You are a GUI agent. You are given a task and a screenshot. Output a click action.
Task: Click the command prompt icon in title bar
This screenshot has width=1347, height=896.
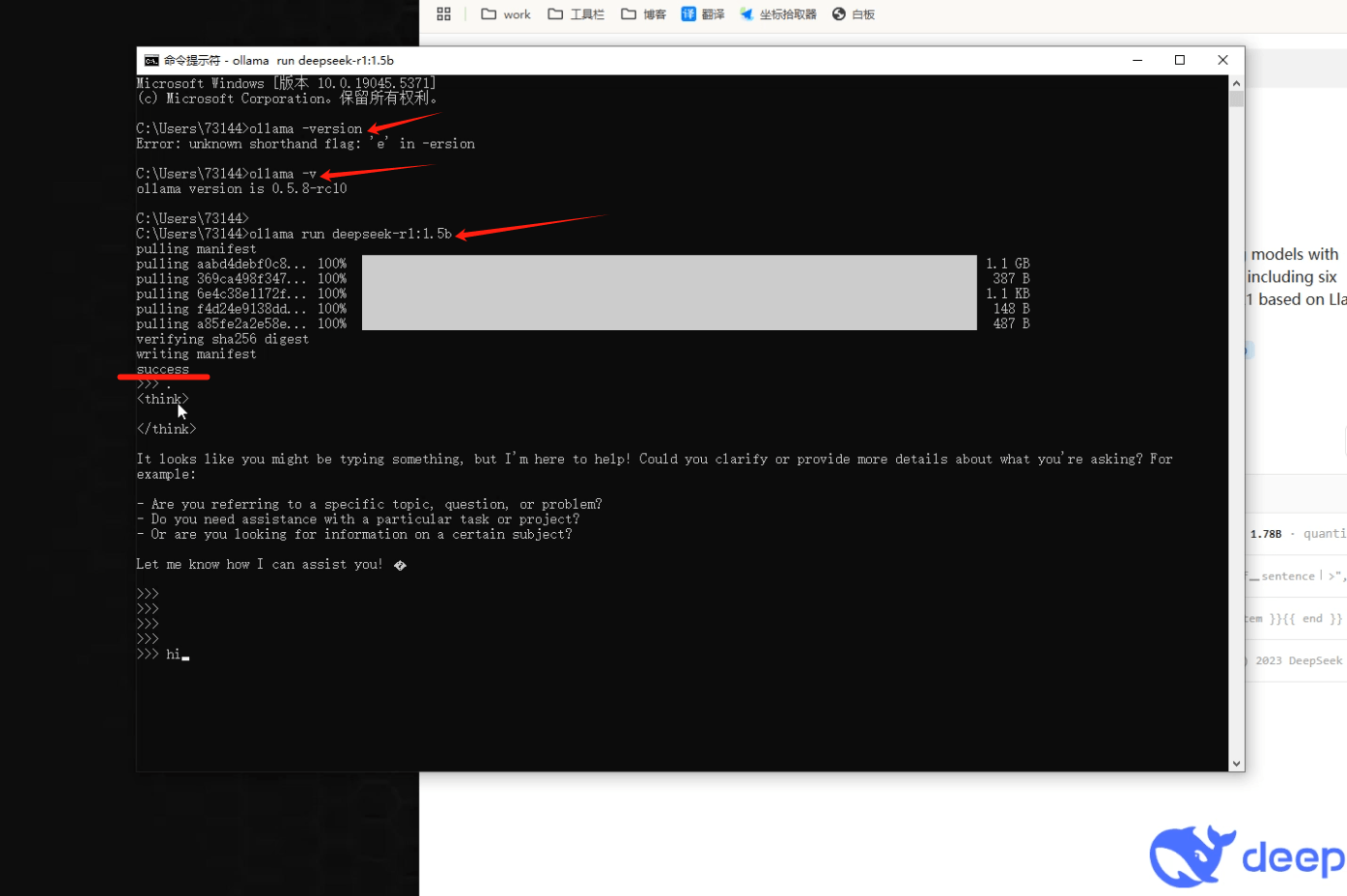[152, 60]
